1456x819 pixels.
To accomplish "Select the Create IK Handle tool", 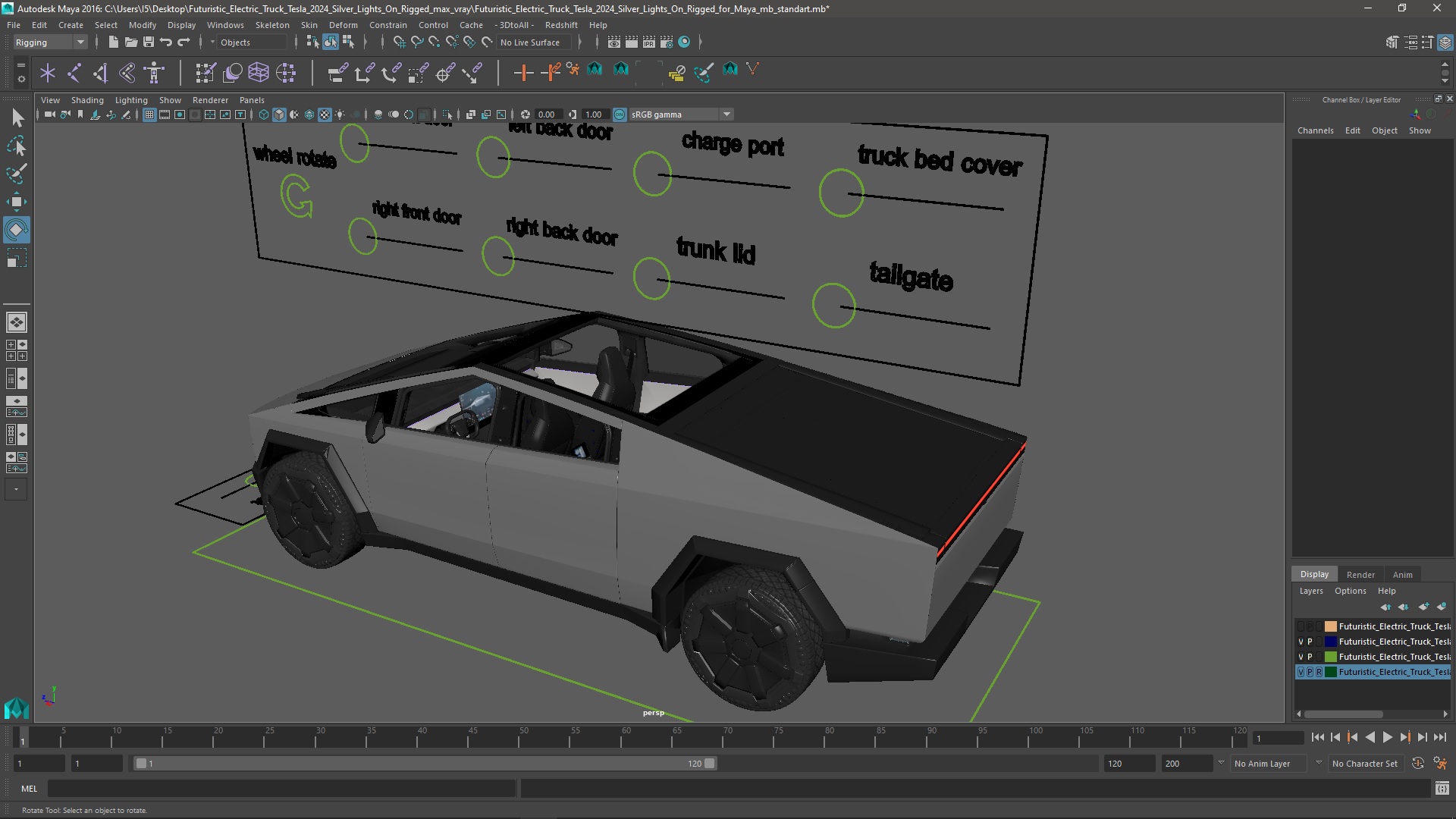I will coord(100,73).
